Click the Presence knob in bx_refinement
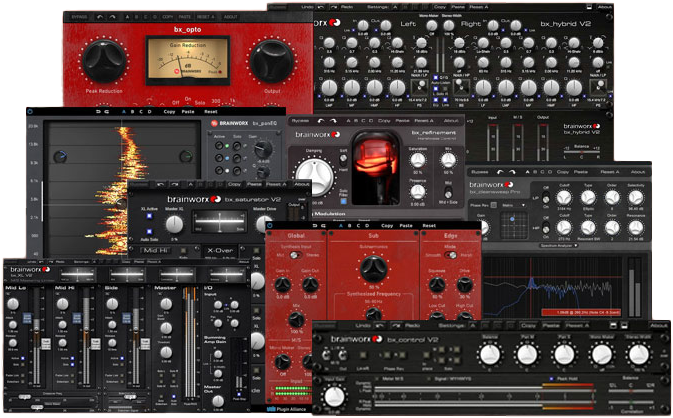 click(x=418, y=192)
